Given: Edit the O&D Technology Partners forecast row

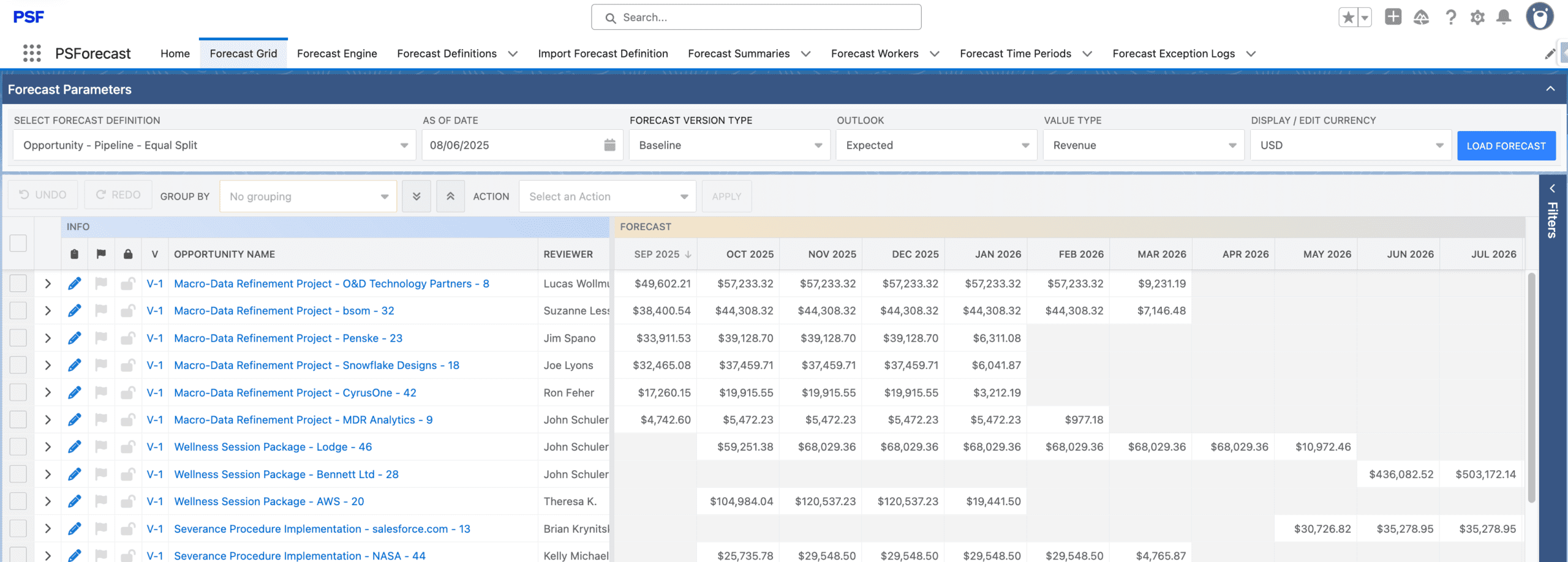Looking at the screenshot, I should pos(75,283).
